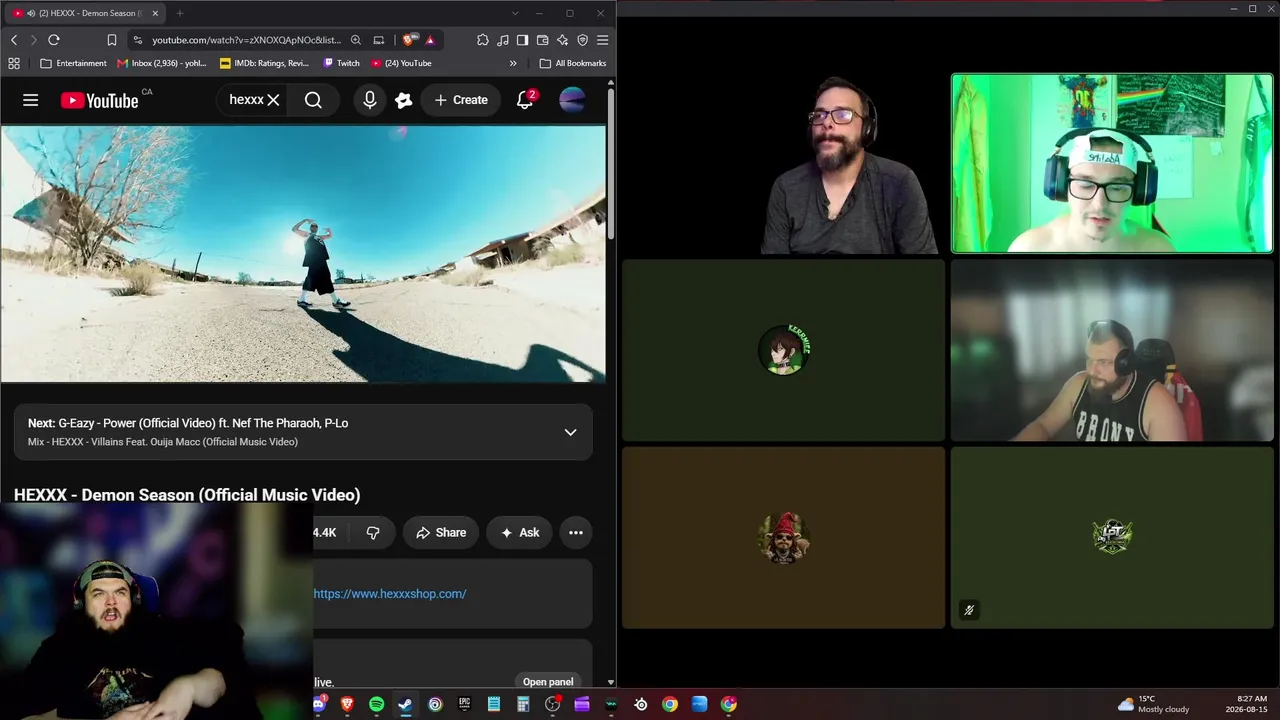Open site settings icon in address bar

[x=137, y=40]
